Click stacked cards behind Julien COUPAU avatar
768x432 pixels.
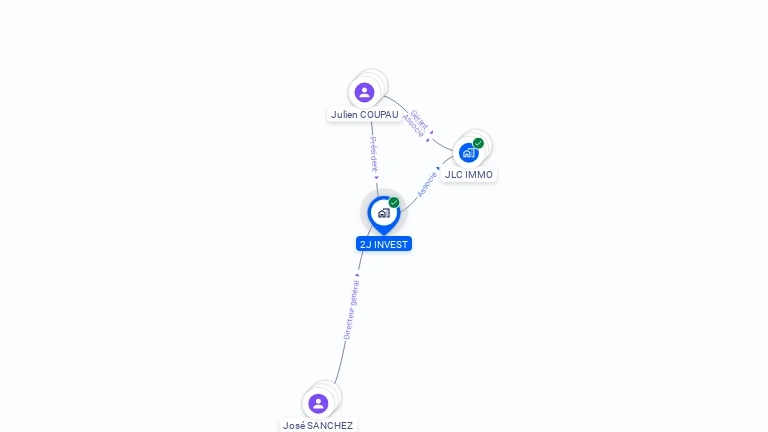(x=377, y=81)
